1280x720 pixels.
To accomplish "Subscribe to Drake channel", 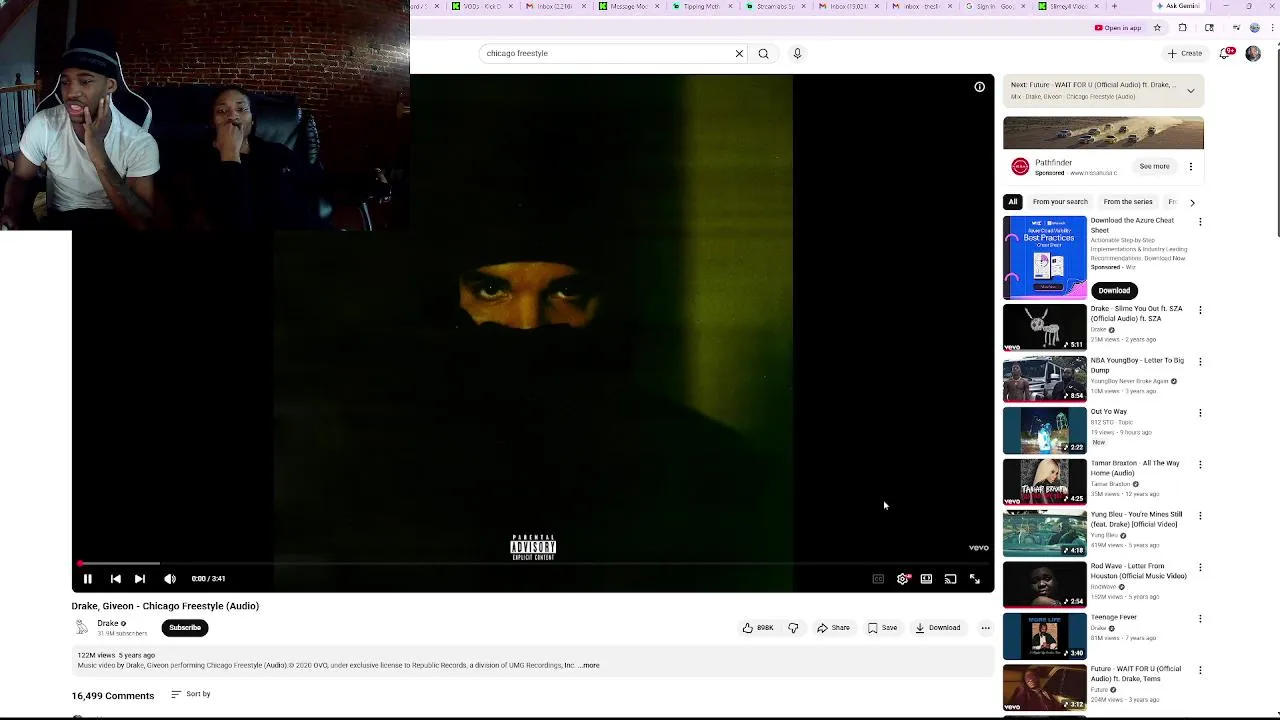I will coord(185,628).
